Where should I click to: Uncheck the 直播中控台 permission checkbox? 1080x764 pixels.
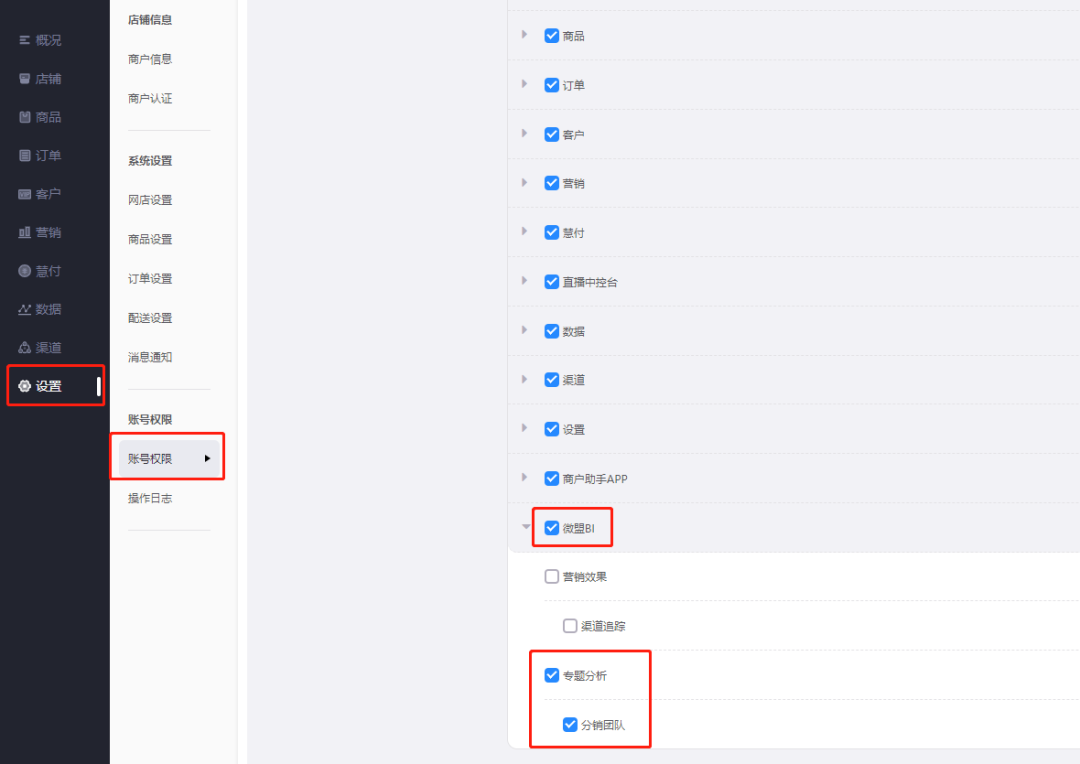click(x=552, y=282)
